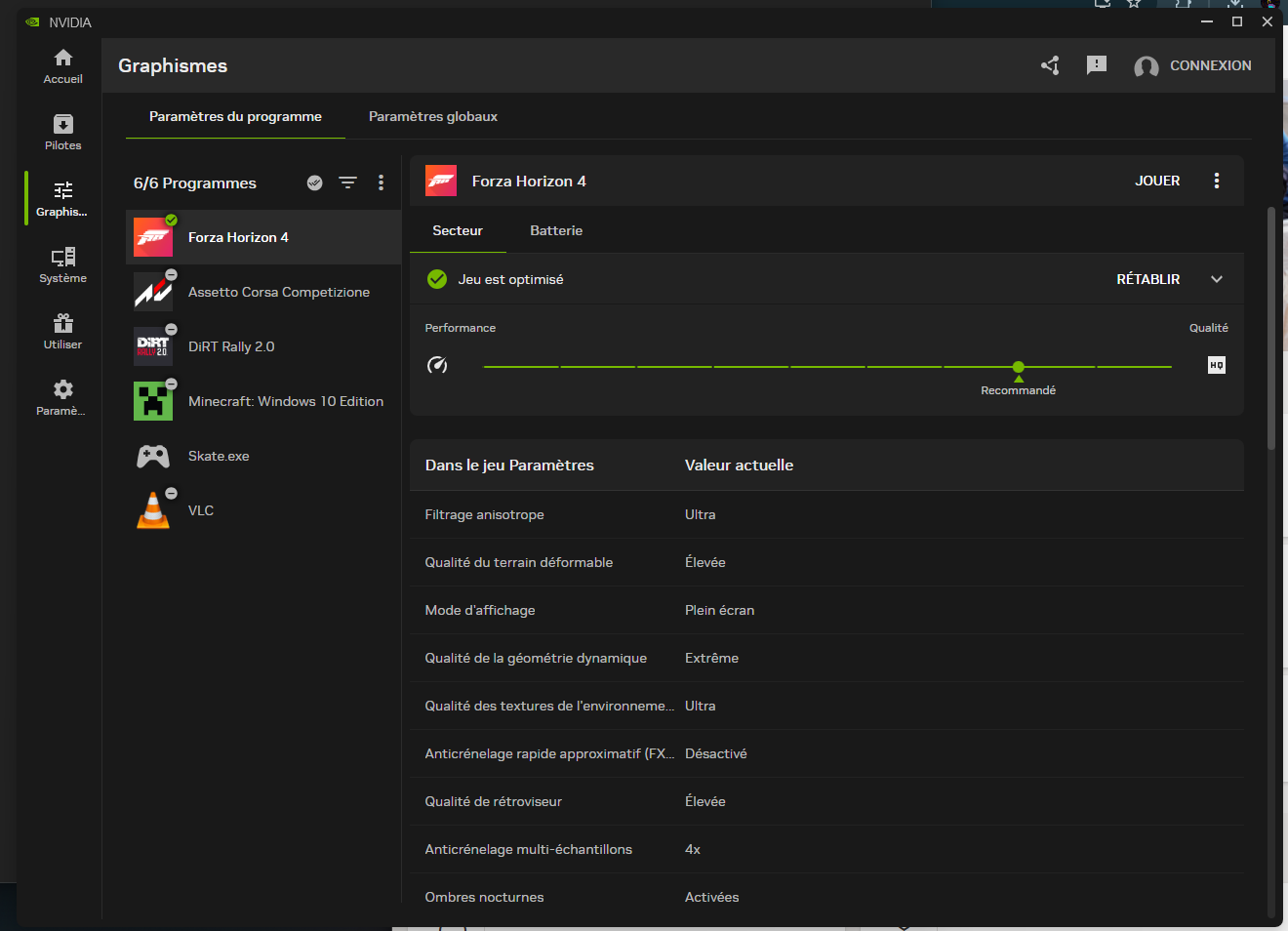Switch to Paramètres du programme tab
The height and width of the screenshot is (931, 1288).
point(235,116)
